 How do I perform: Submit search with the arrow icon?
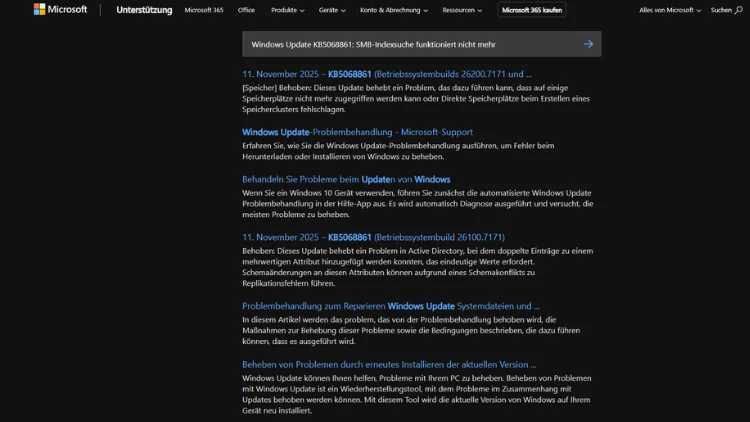[x=588, y=44]
